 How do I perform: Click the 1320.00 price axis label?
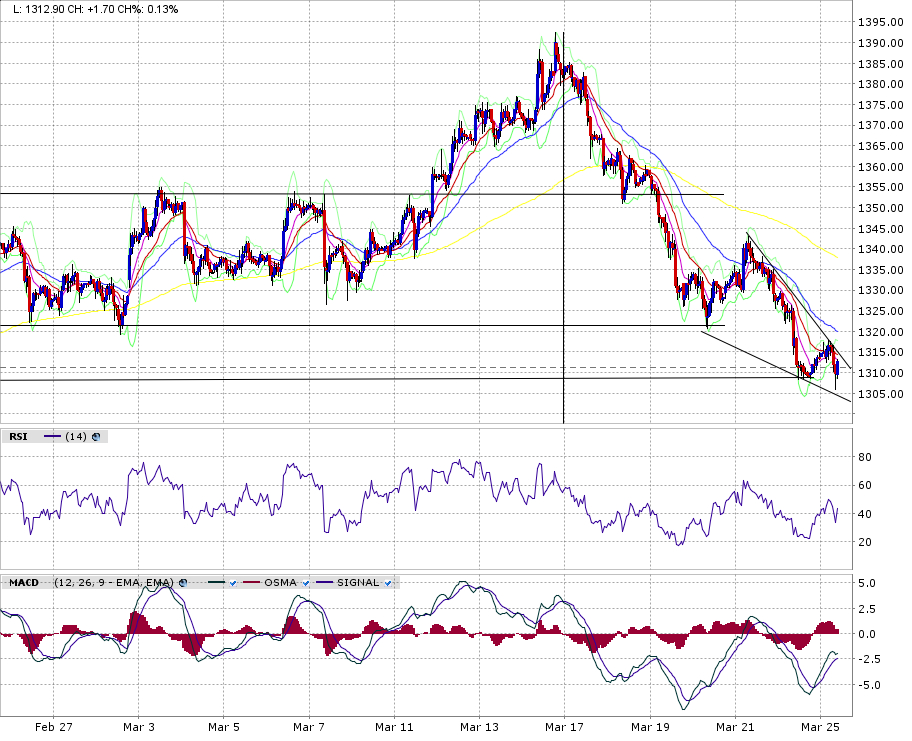pyautogui.click(x=881, y=332)
